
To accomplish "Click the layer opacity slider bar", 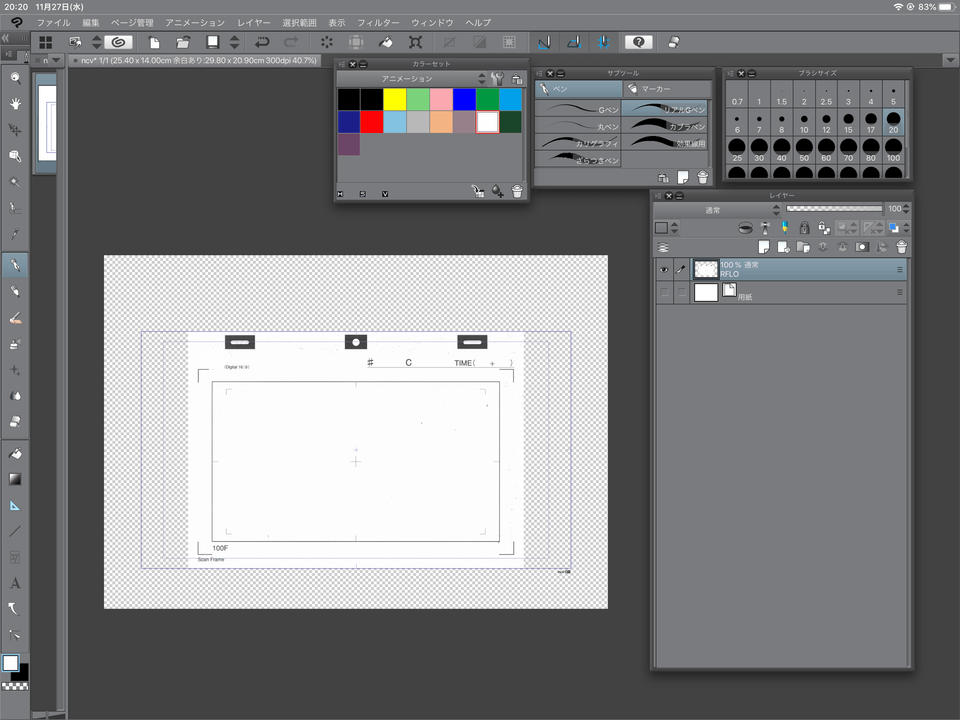I will tap(834, 209).
